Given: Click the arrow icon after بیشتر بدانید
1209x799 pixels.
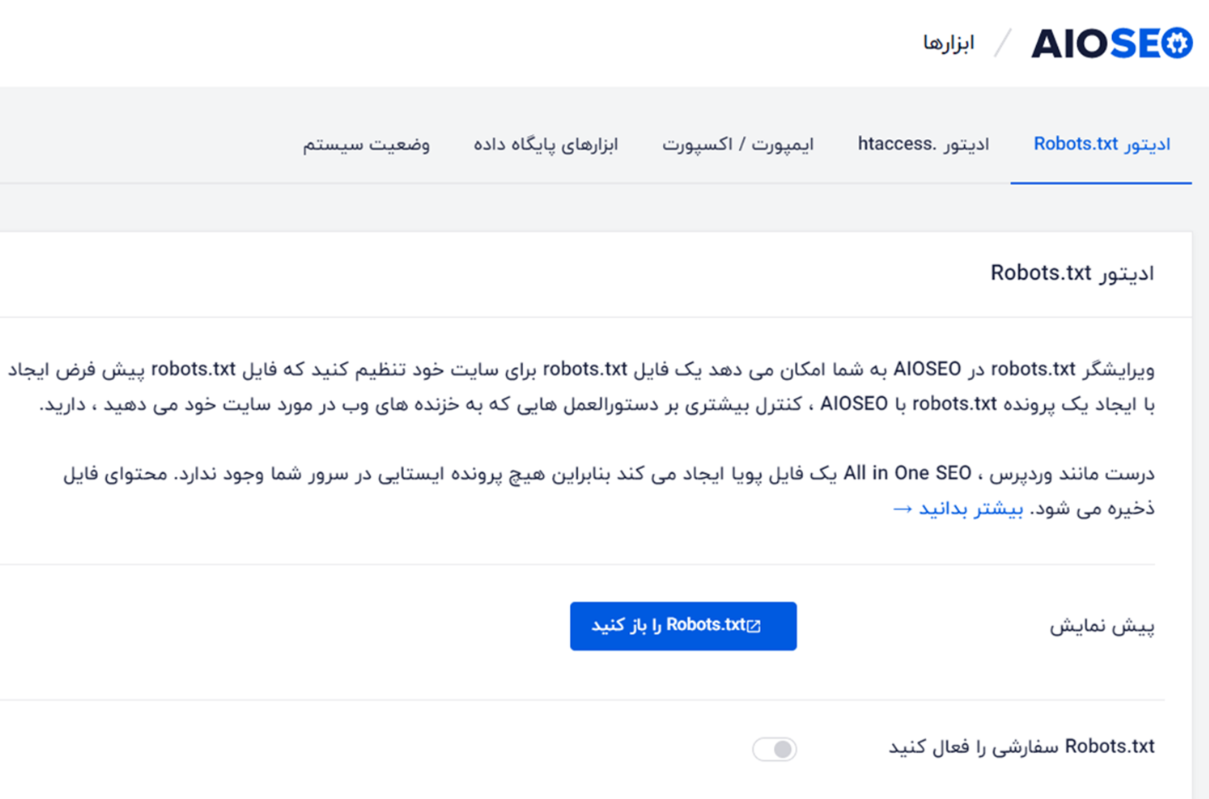Looking at the screenshot, I should pyautogui.click(x=903, y=508).
